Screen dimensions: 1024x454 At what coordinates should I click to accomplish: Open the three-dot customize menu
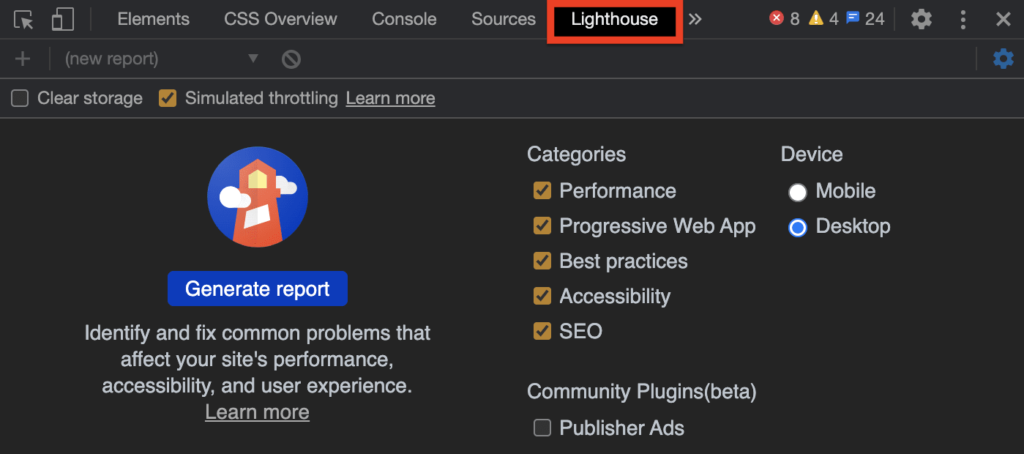(963, 20)
